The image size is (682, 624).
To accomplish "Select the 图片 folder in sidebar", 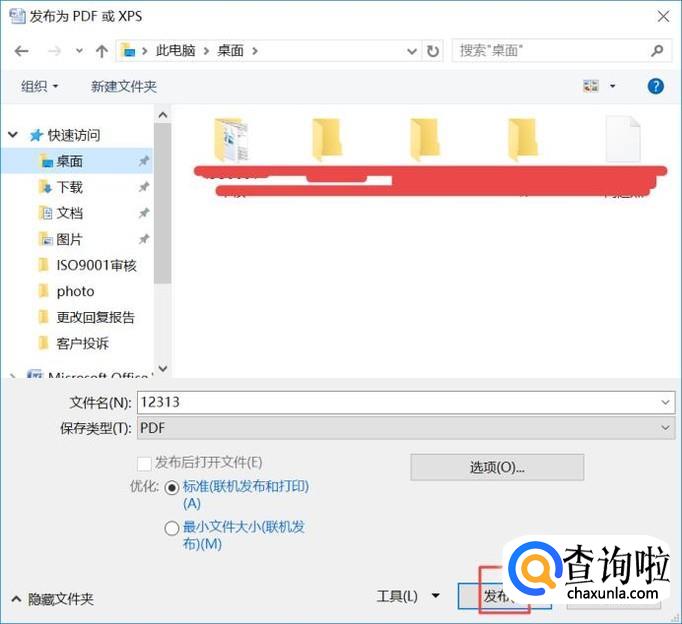I will point(69,239).
